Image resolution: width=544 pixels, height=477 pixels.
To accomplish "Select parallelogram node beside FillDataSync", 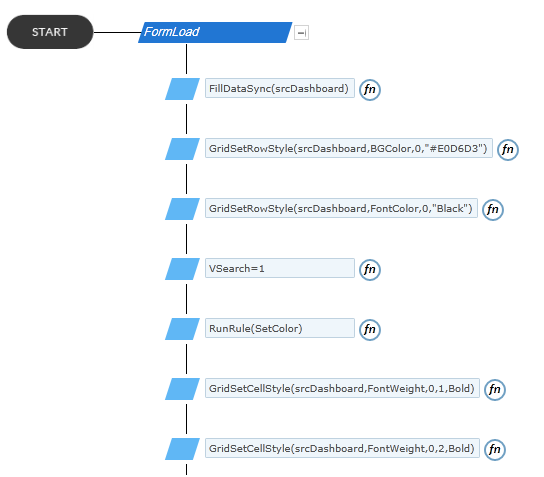I will coord(182,89).
